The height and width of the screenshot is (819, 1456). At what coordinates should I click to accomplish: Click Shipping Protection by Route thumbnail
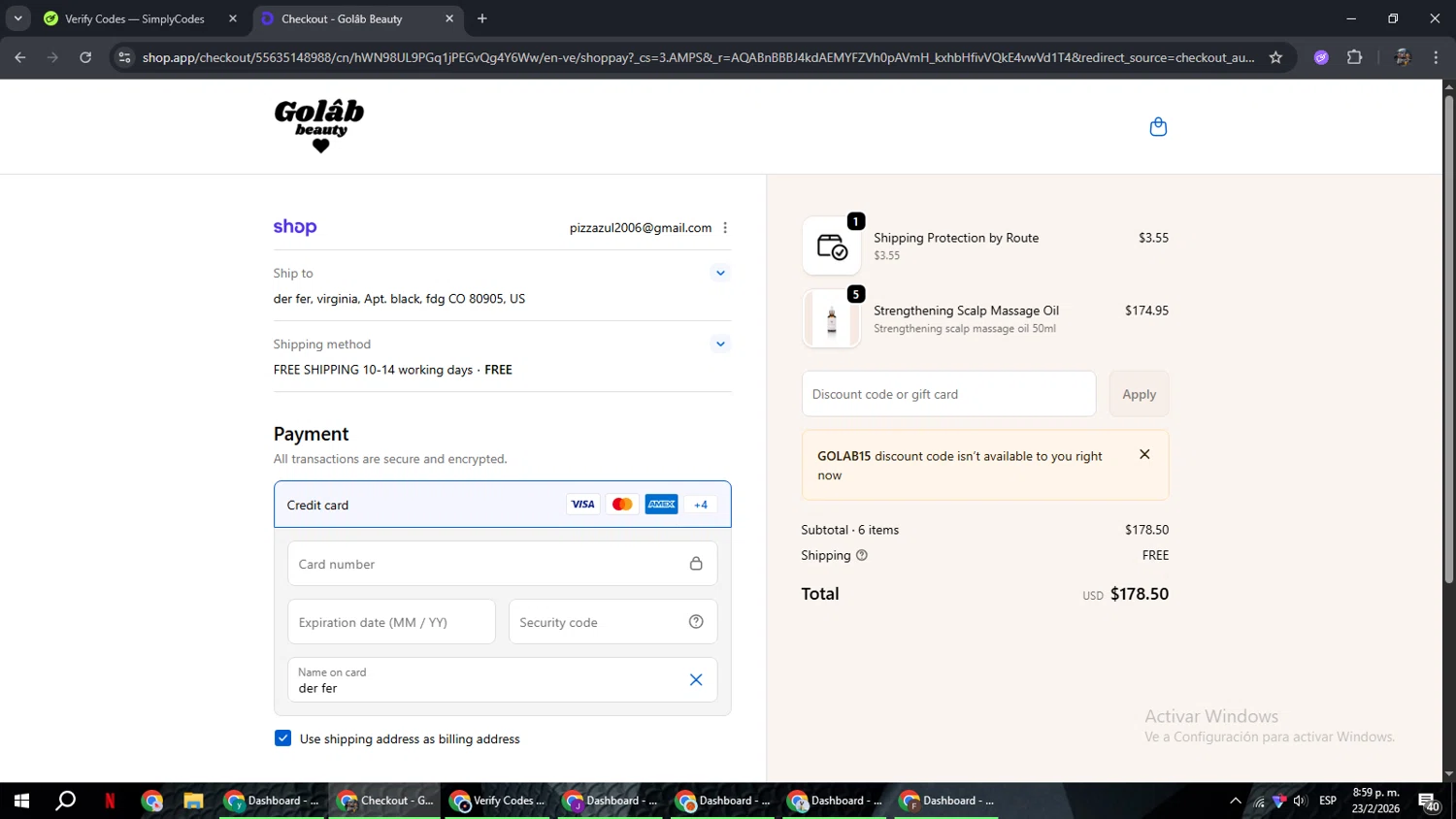click(x=832, y=246)
